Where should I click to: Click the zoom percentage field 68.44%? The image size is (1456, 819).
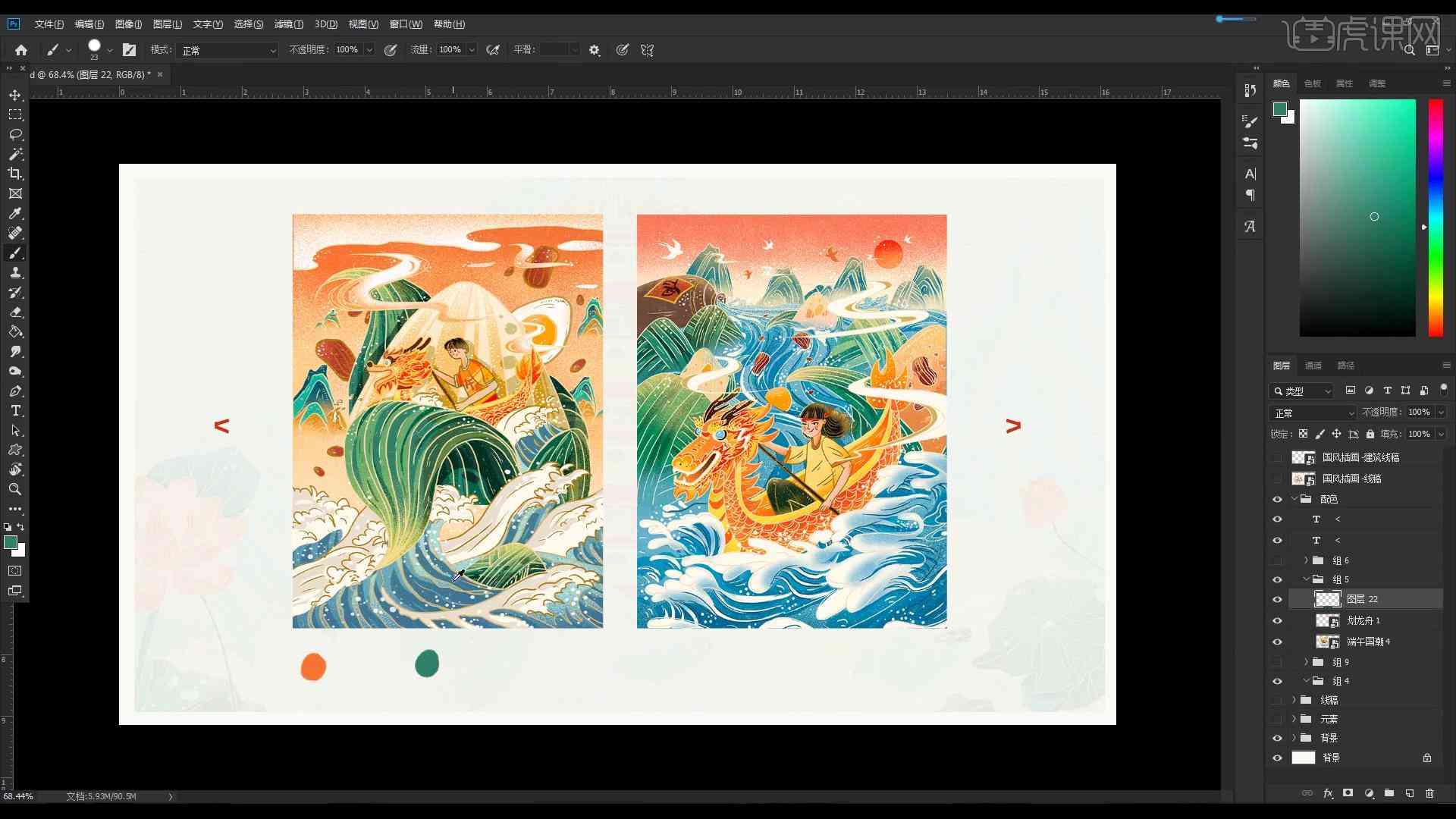click(x=19, y=796)
